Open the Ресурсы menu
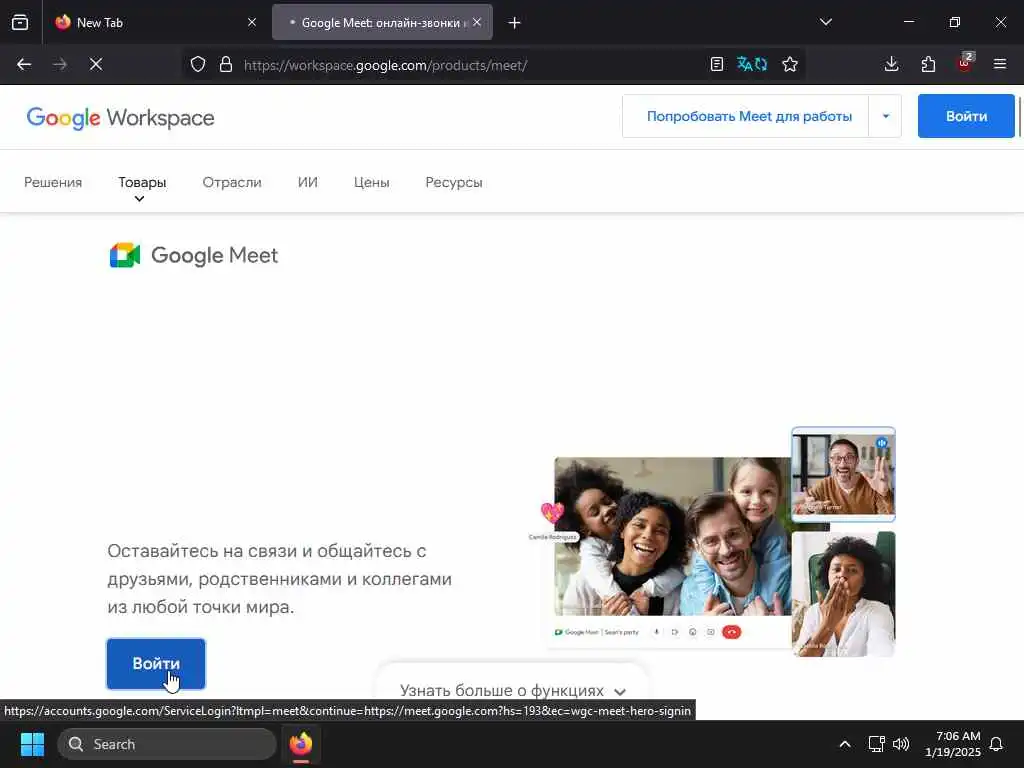1024x768 pixels. [454, 182]
